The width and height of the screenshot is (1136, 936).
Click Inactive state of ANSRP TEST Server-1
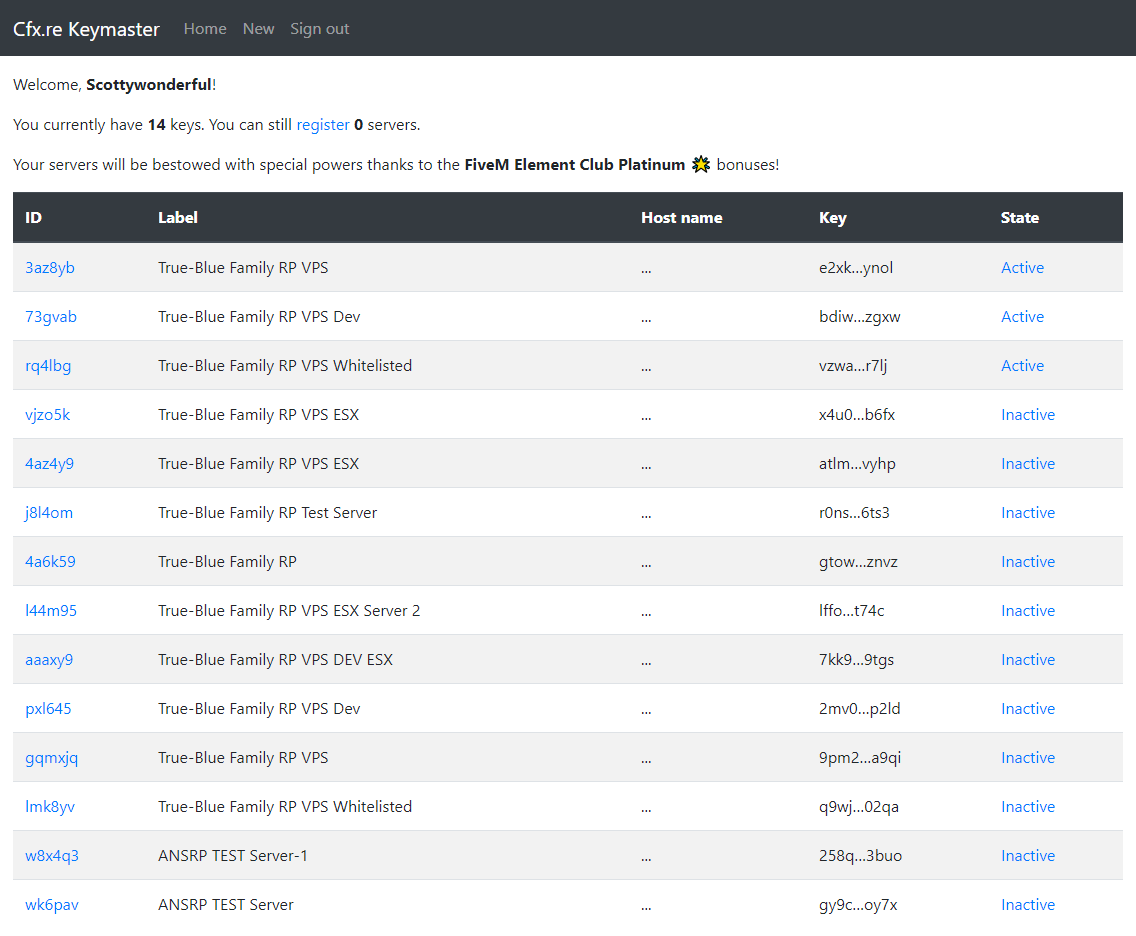tap(1028, 855)
